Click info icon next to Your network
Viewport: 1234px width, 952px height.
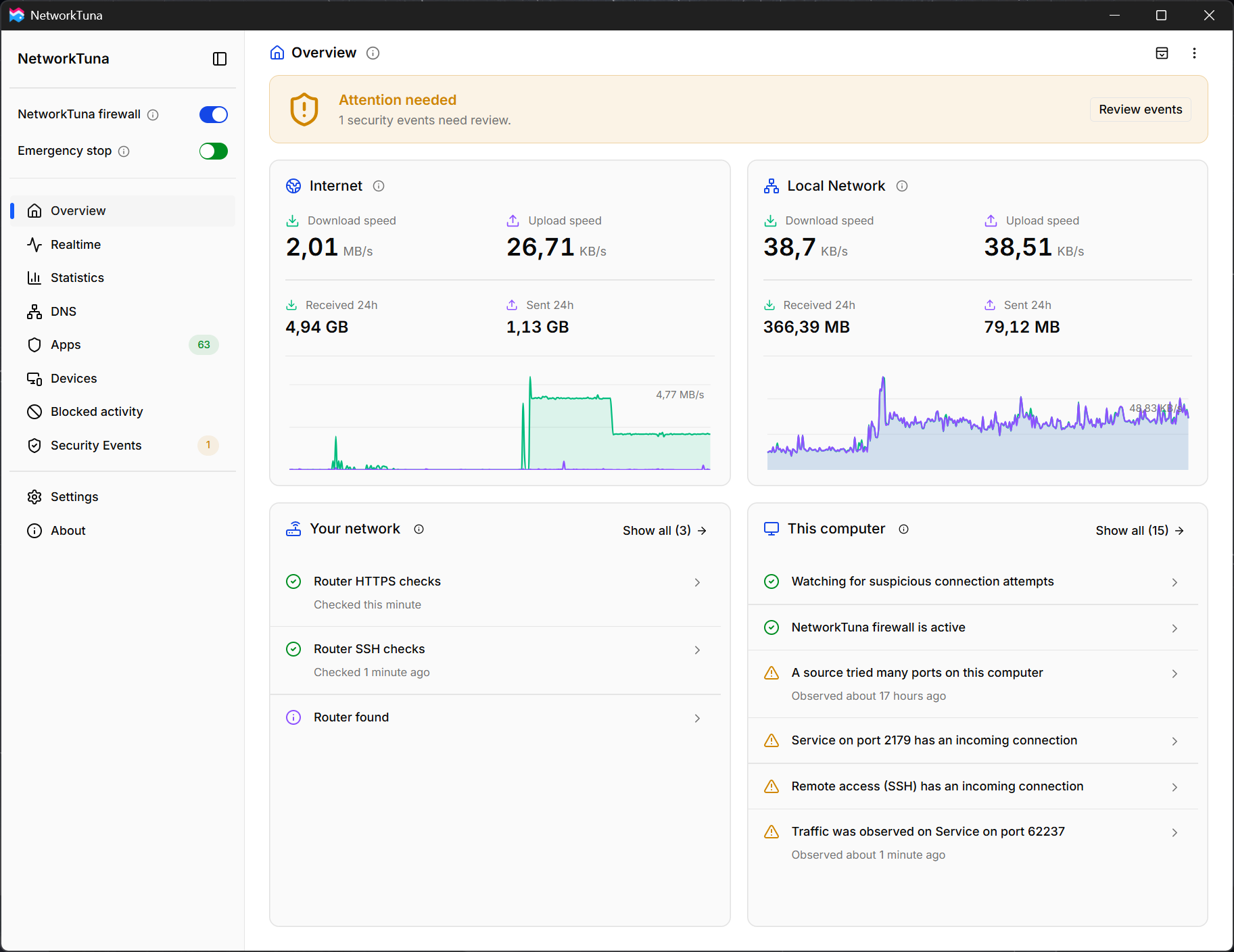pos(419,529)
